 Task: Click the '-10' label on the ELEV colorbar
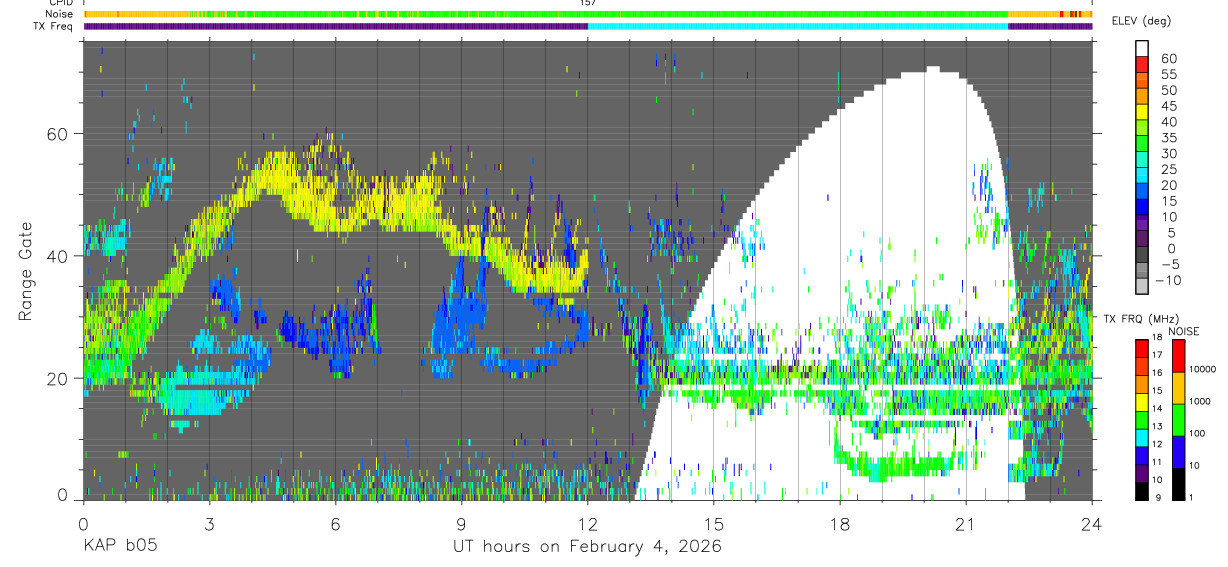click(x=1169, y=280)
